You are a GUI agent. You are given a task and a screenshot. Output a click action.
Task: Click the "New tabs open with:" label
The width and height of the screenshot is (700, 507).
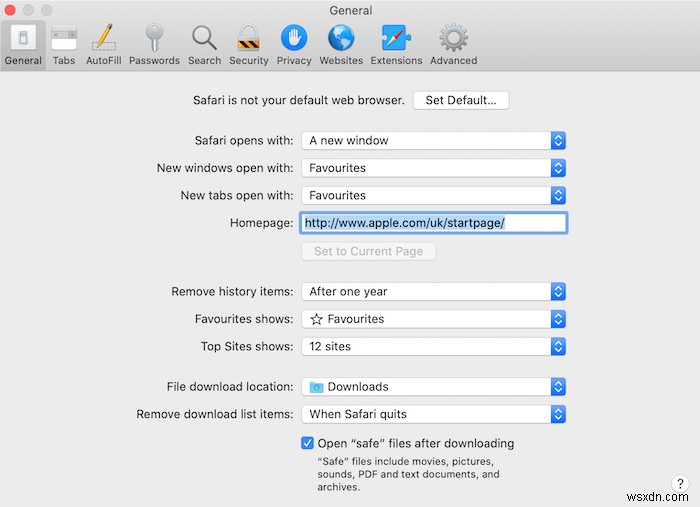(237, 195)
